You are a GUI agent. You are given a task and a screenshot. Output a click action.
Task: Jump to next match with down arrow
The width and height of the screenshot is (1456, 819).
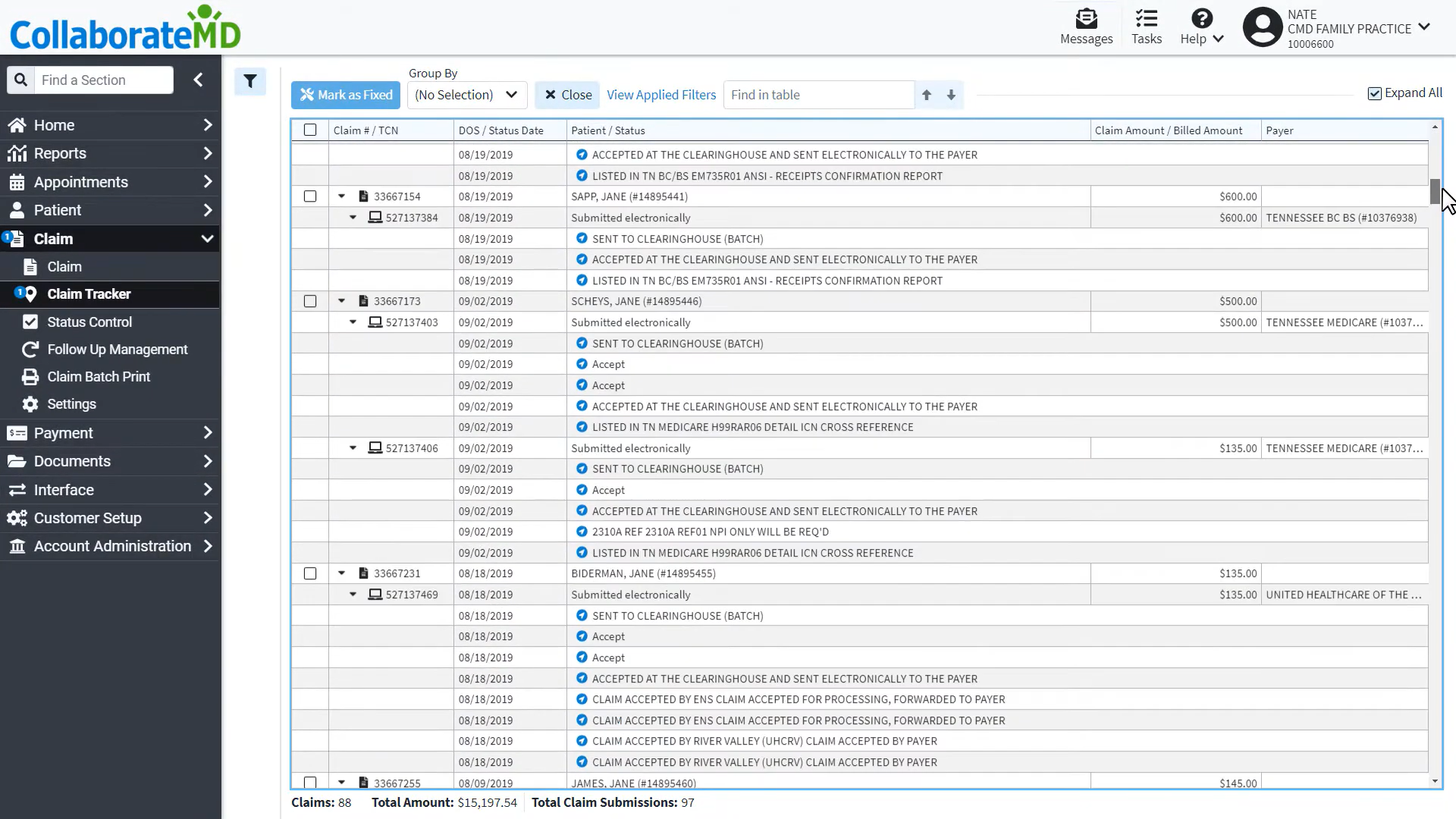[951, 95]
